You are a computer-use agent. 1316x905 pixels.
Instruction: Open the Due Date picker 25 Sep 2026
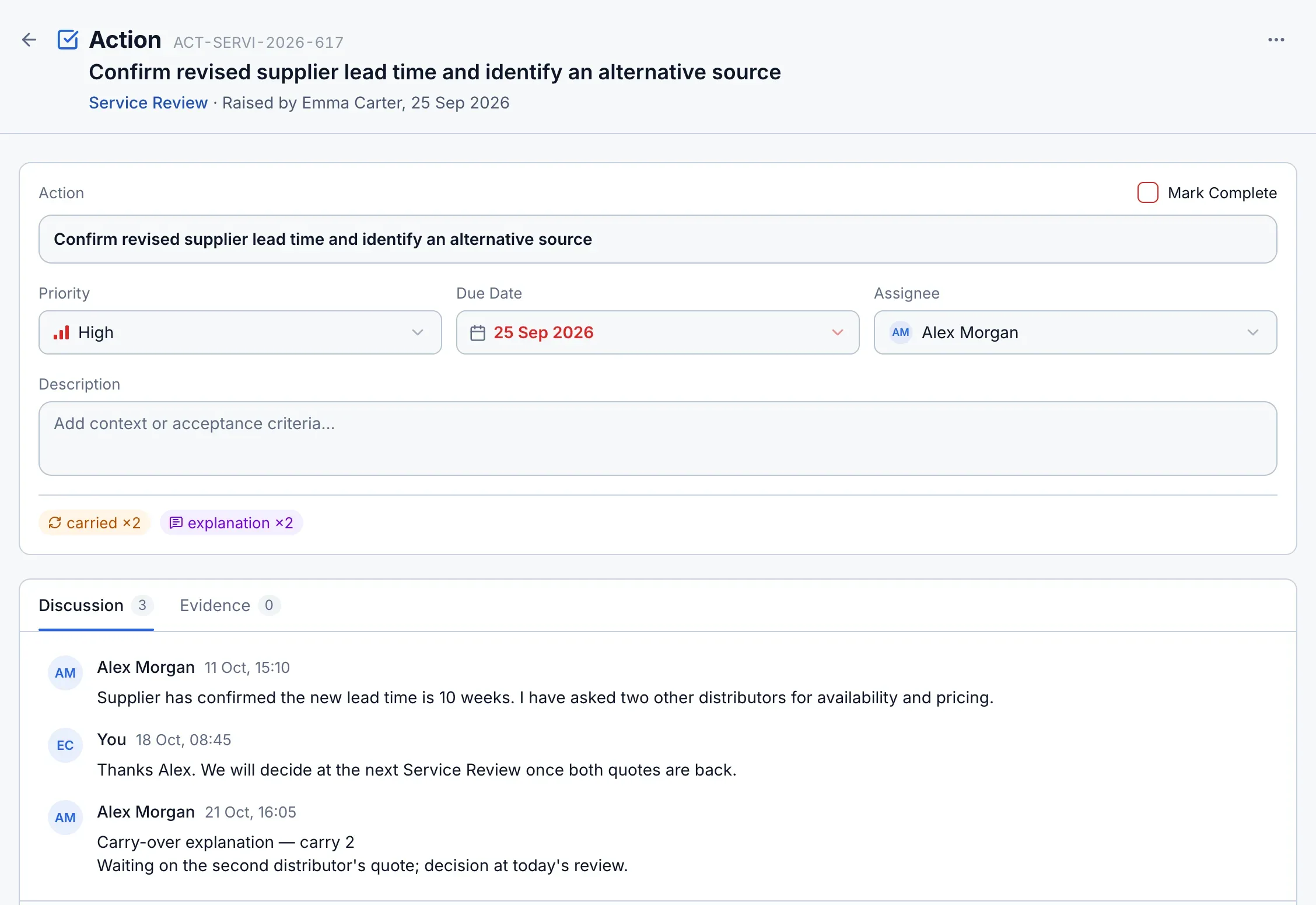(x=657, y=332)
